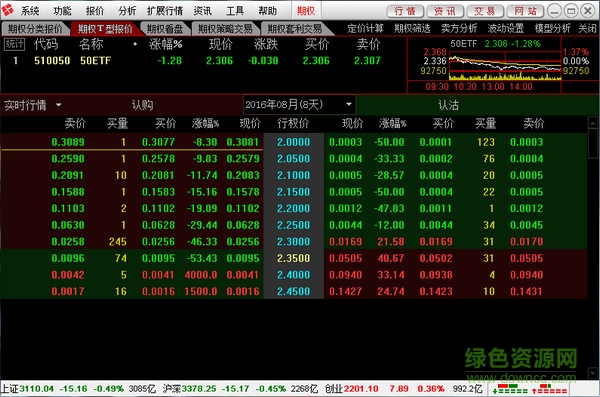This screenshot has width=600, height=397.
Task: Switch to 期权套利交易 tab
Action: click(295, 28)
